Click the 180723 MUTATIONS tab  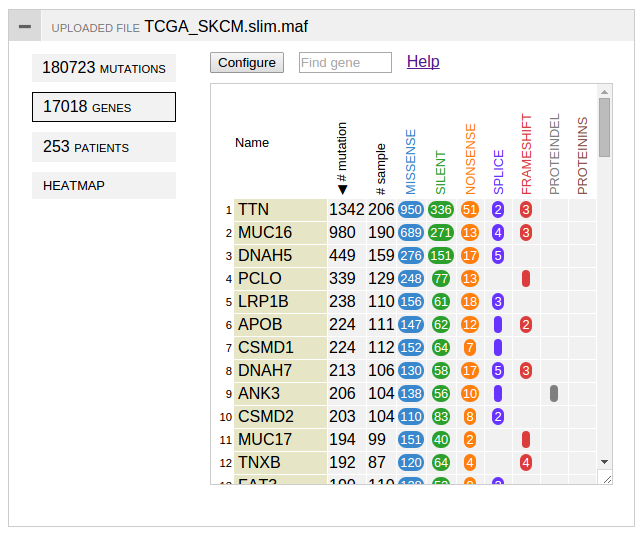click(104, 68)
